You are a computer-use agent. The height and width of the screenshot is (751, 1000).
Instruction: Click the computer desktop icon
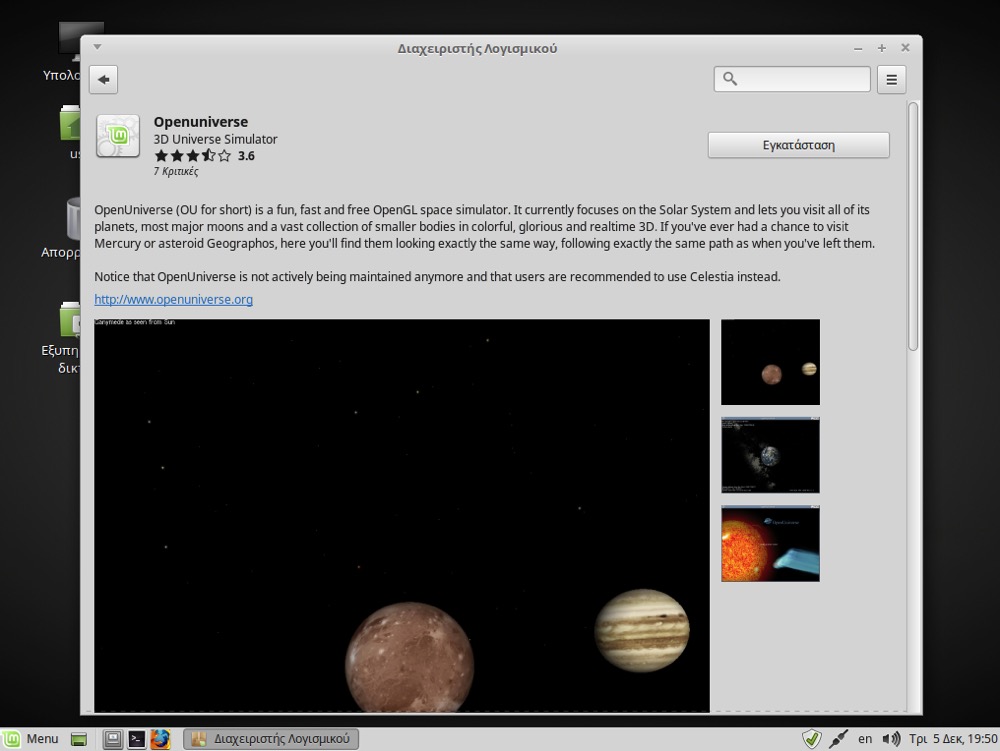click(80, 40)
